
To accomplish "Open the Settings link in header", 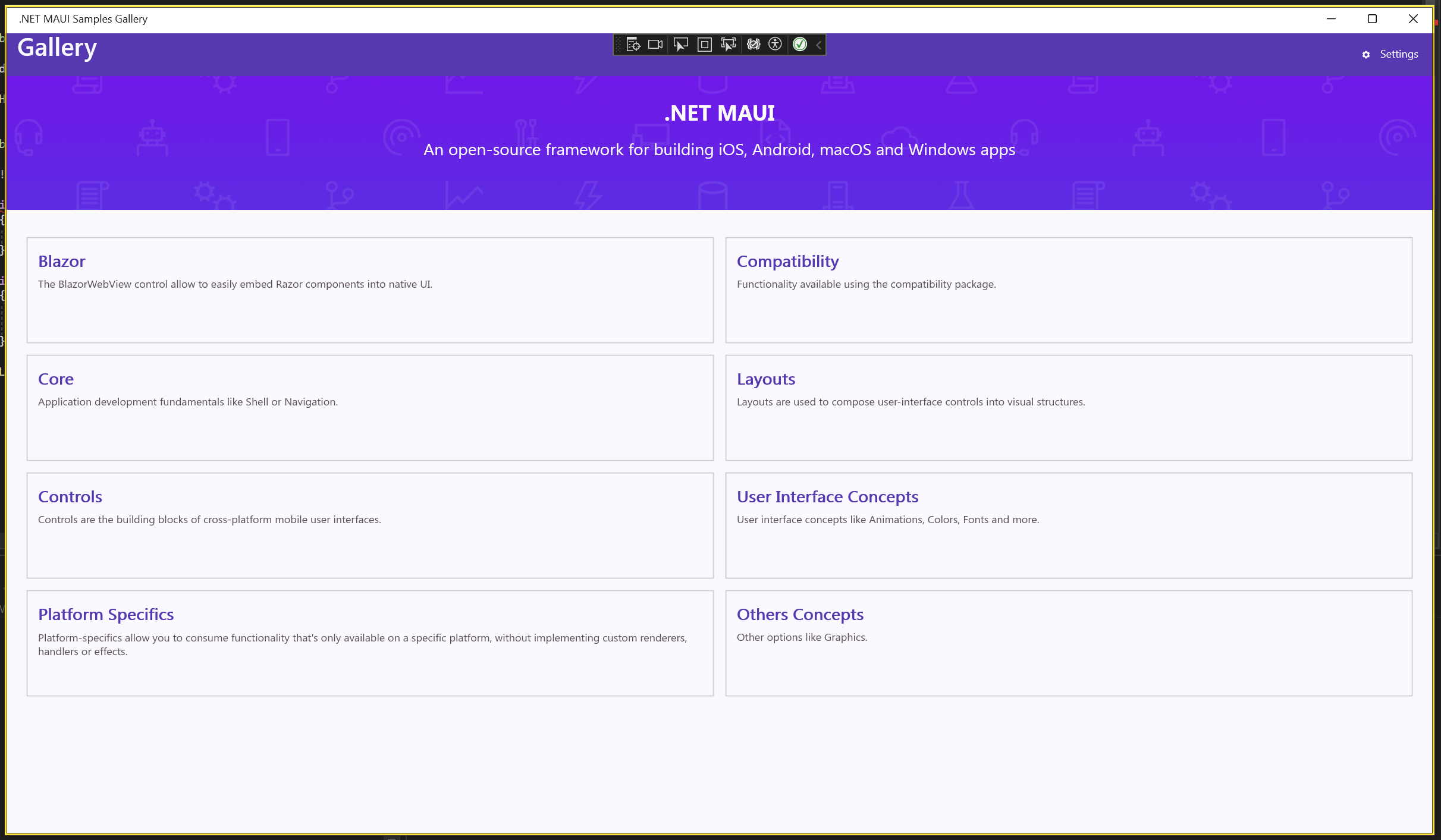I will (x=1399, y=54).
